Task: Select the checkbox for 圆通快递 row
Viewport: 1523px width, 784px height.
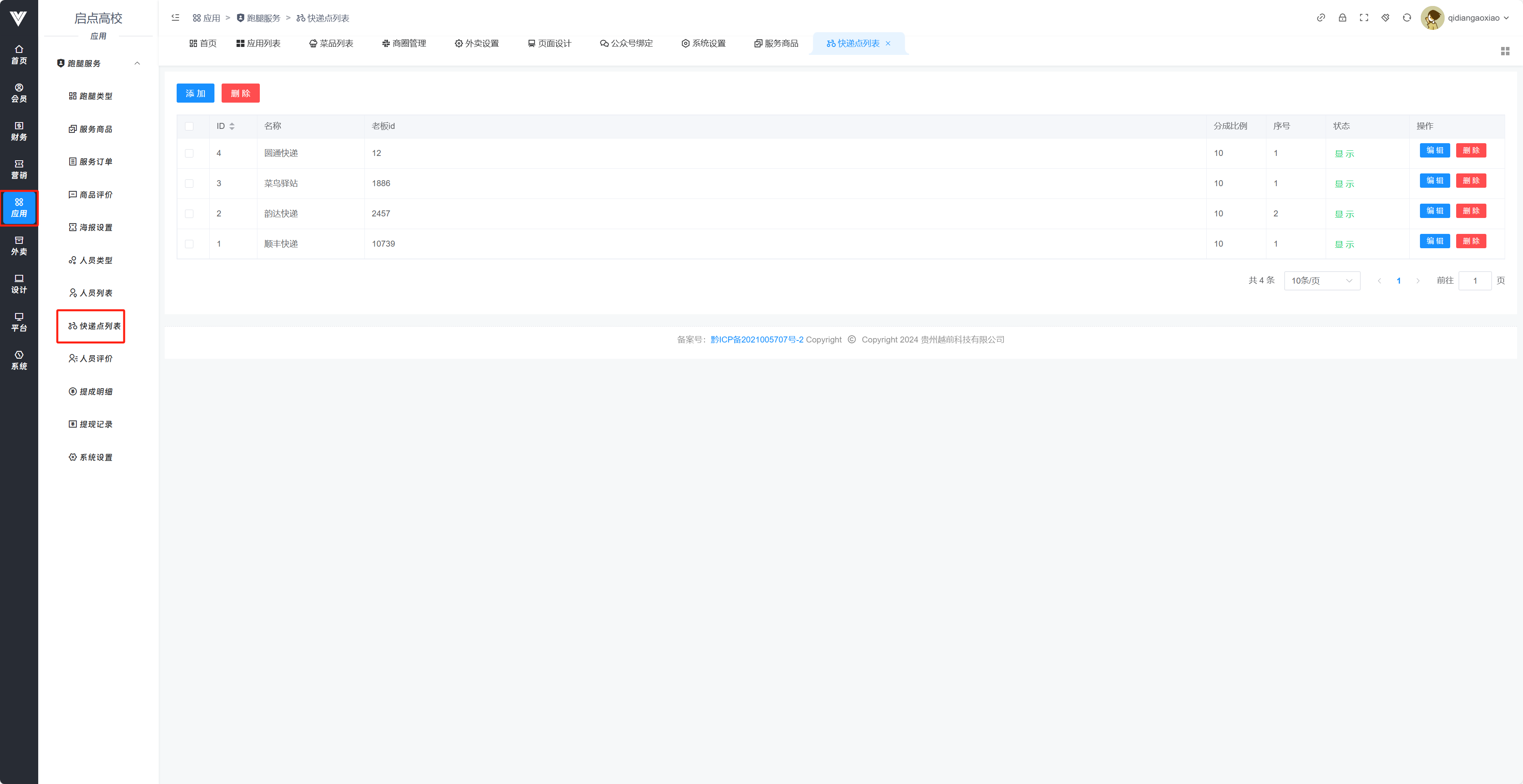Action: click(189, 153)
